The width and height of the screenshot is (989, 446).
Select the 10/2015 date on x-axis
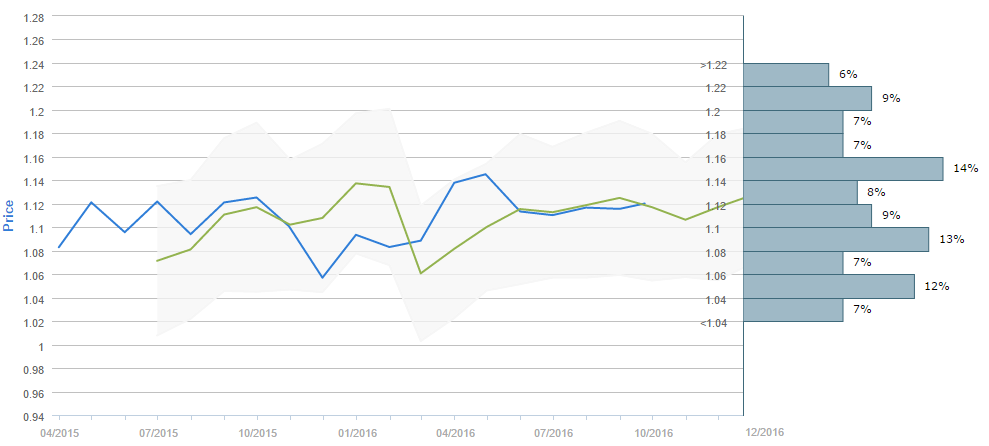tap(257, 433)
